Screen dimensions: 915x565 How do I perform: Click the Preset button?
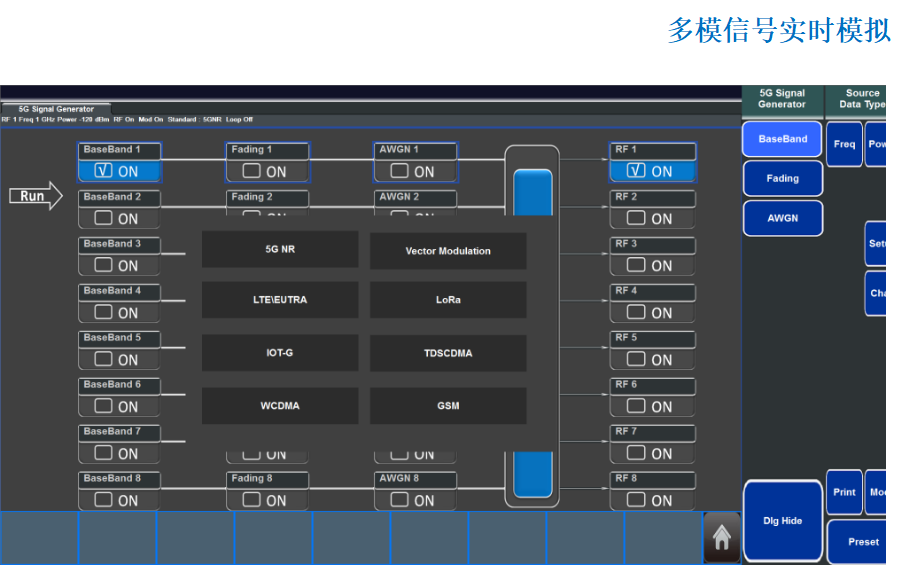click(x=862, y=542)
